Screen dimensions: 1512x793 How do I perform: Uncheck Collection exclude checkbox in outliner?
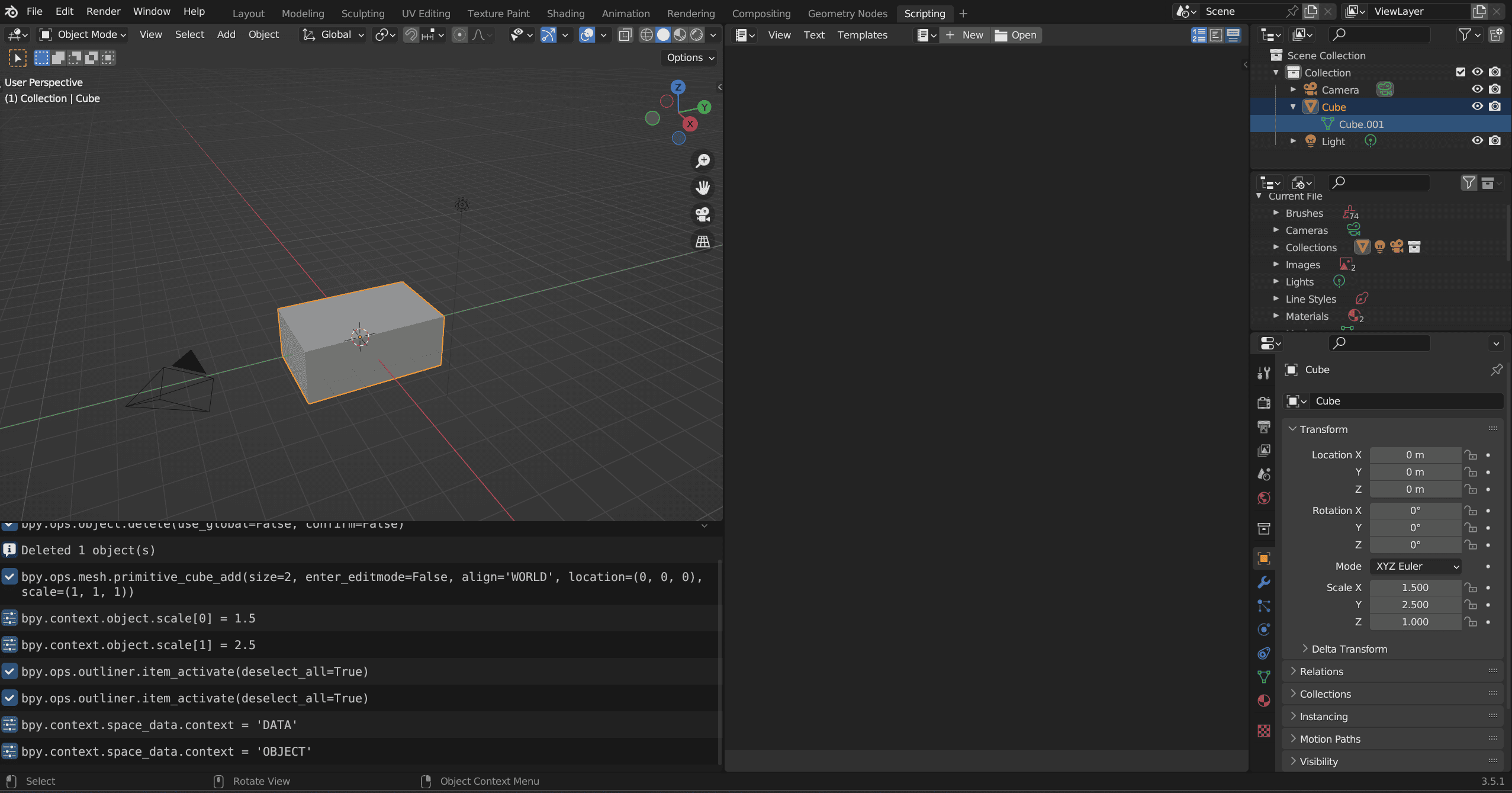1460,72
